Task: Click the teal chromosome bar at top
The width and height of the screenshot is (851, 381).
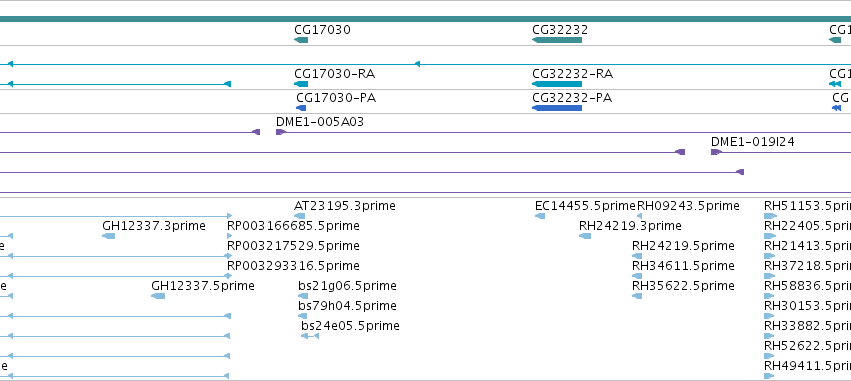Action: click(x=426, y=19)
